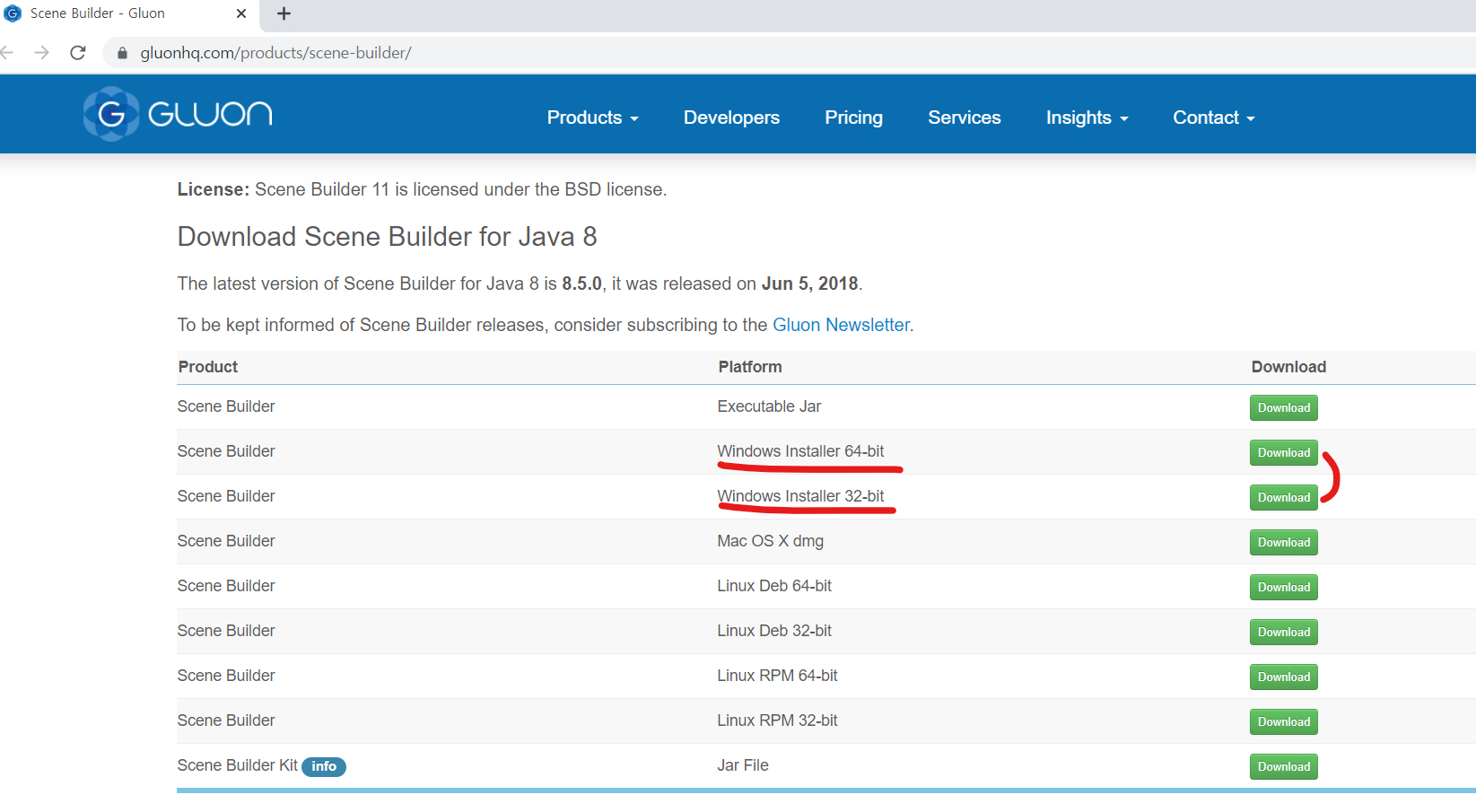Open a new tab with the plus icon
The height and width of the screenshot is (812, 1476).
click(284, 13)
